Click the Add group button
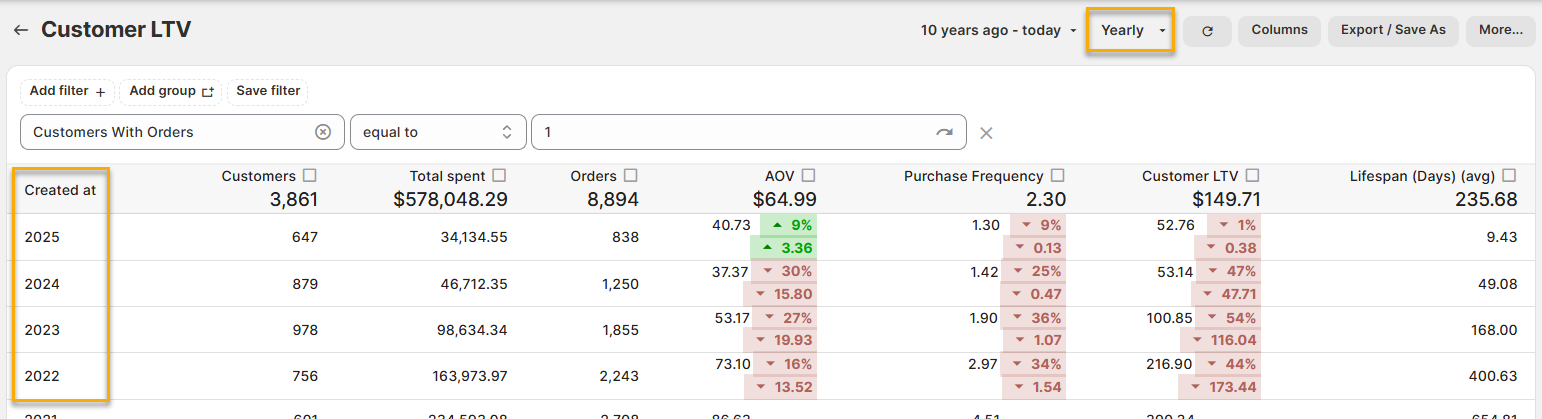The width and height of the screenshot is (1542, 419). coord(171,91)
